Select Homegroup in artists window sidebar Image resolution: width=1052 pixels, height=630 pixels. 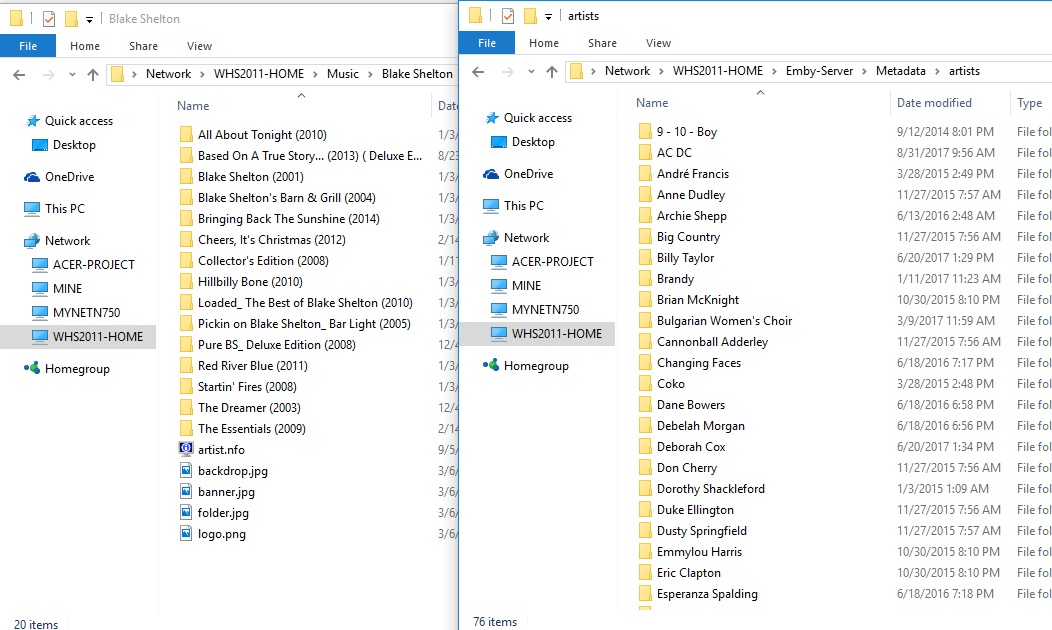pyautogui.click(x=535, y=366)
